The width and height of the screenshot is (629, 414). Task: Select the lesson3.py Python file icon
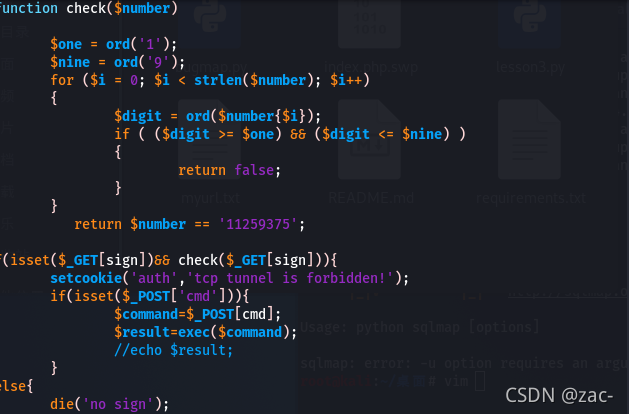tap(530, 22)
